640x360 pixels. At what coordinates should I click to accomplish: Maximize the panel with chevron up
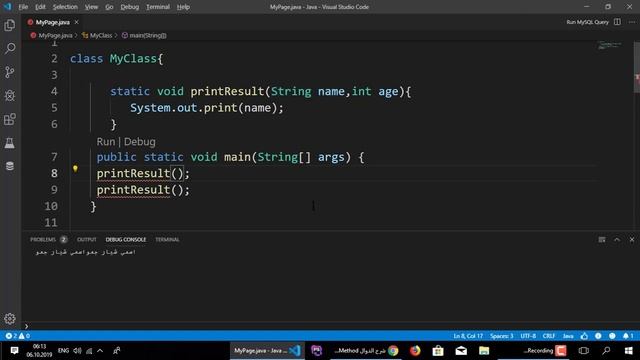[x=617, y=240]
